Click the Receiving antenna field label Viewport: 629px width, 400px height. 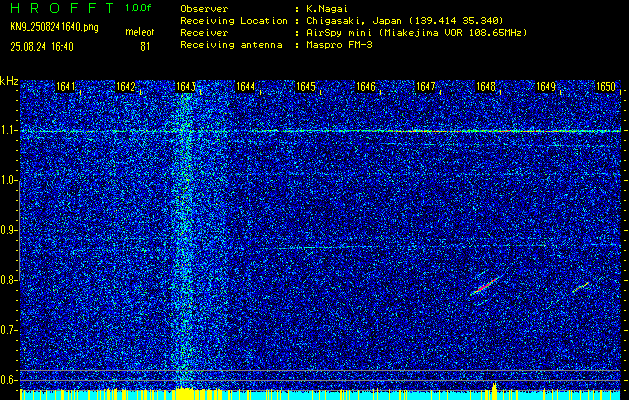231,45
